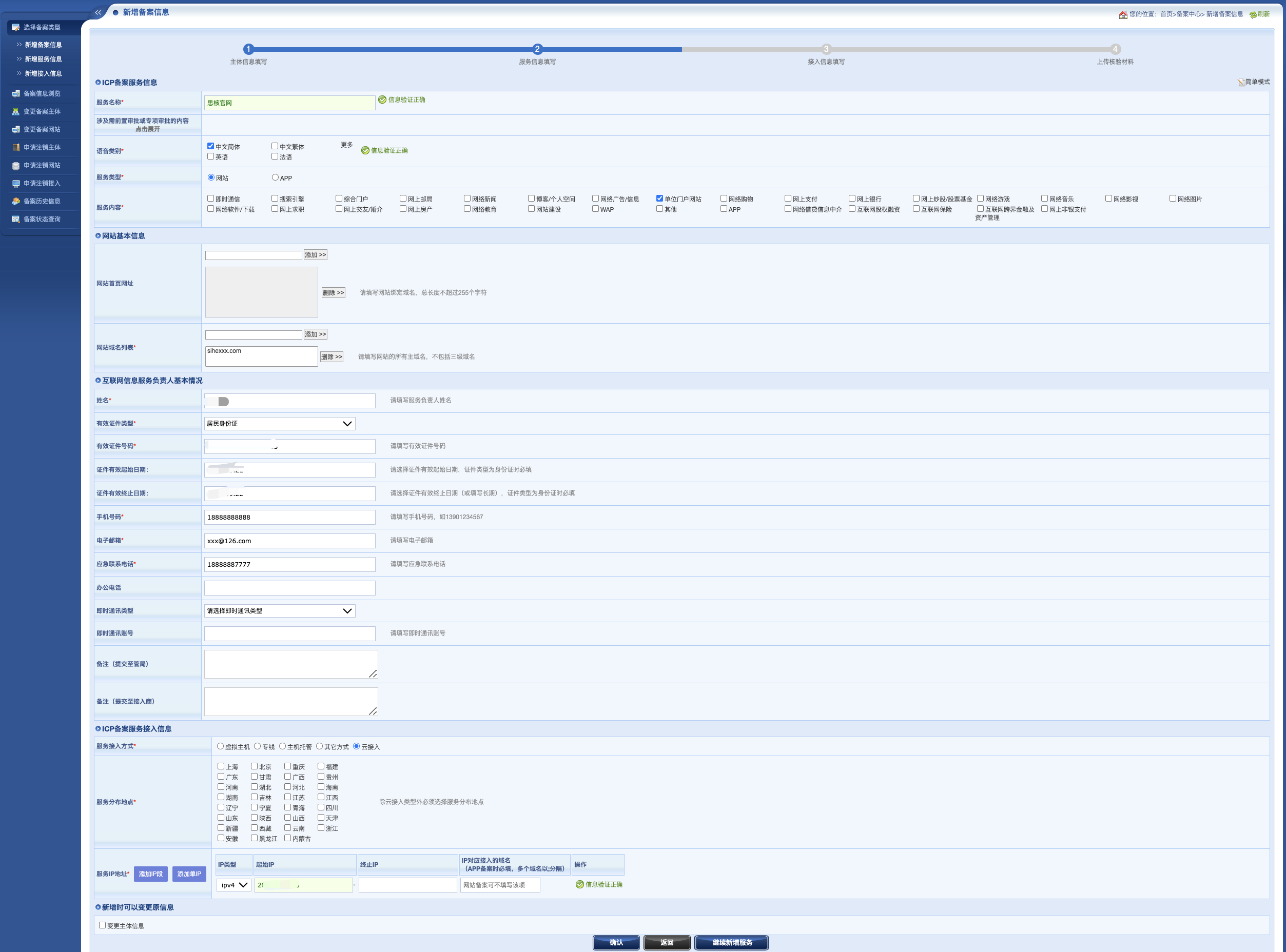Image resolution: width=1286 pixels, height=952 pixels.
Task: Open the ipv4 IP type dropdown
Action: click(x=234, y=885)
